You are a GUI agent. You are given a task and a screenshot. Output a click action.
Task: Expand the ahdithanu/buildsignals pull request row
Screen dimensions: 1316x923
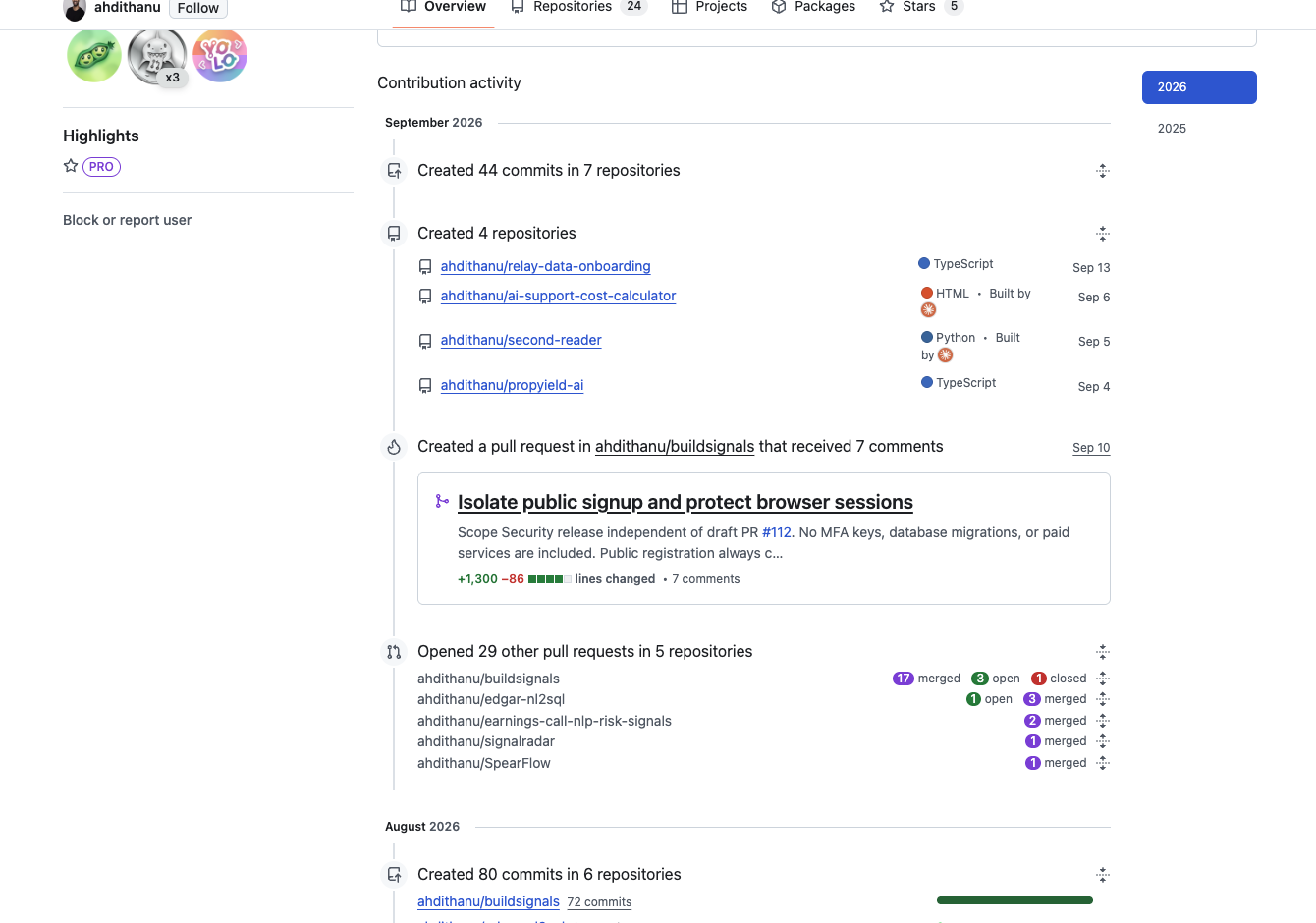click(1103, 679)
